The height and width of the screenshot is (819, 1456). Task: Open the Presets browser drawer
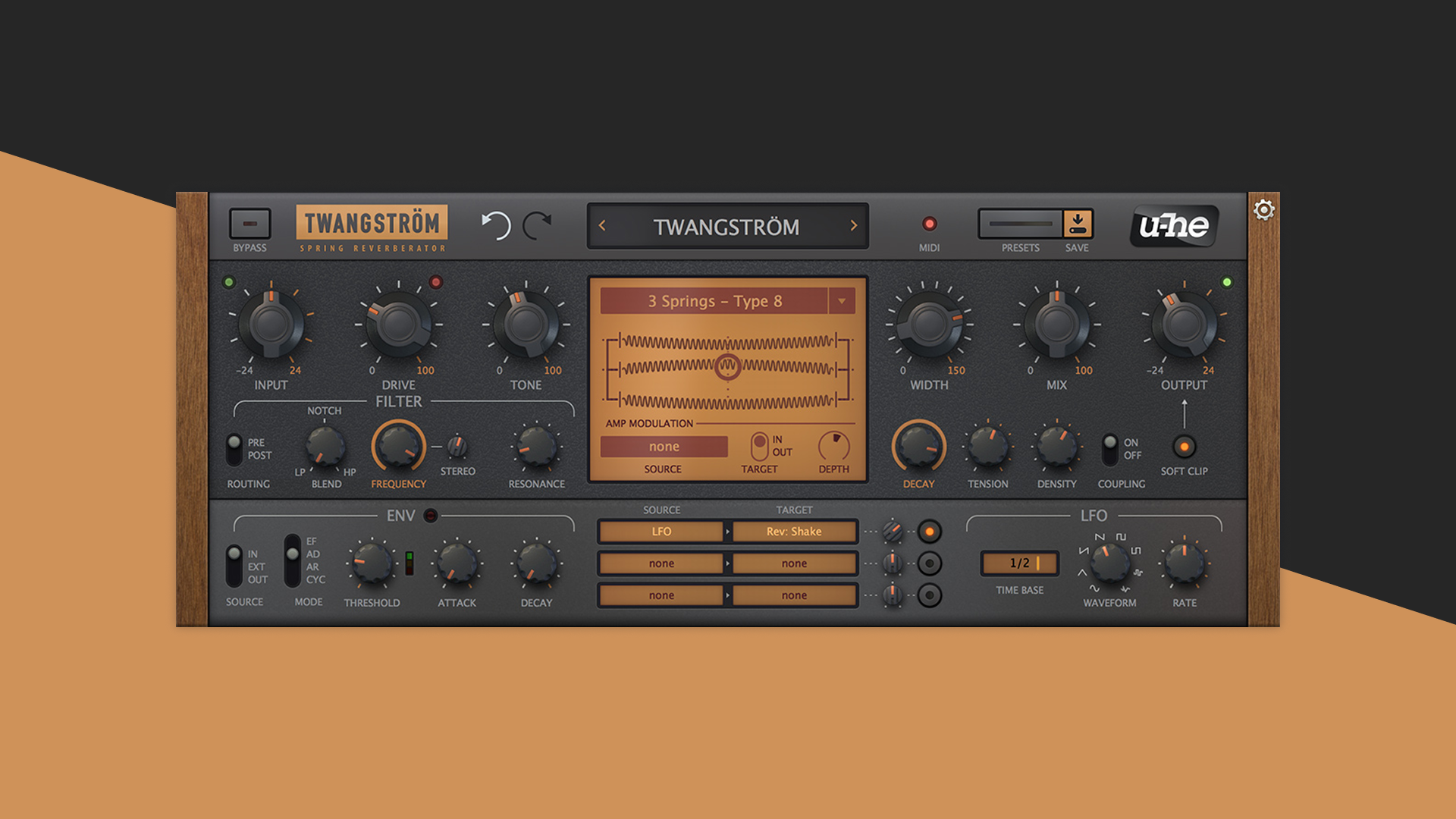1019,224
